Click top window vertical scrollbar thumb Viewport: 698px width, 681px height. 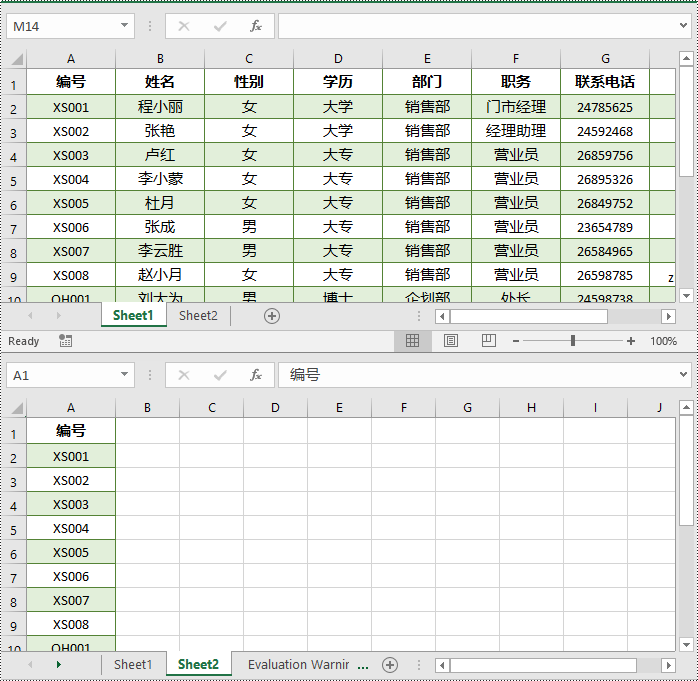(x=686, y=122)
